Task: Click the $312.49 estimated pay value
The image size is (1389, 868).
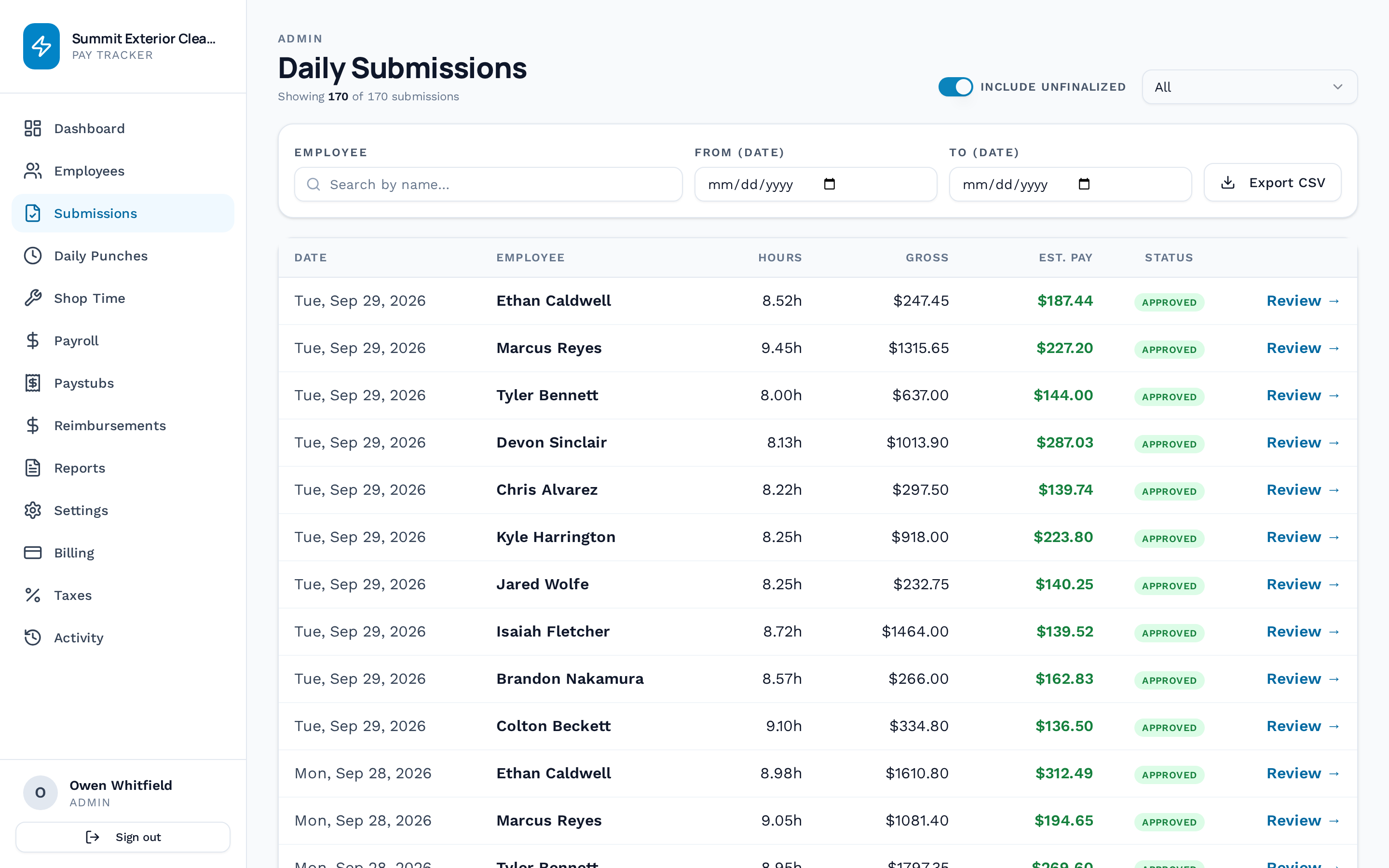Action: tap(1064, 773)
